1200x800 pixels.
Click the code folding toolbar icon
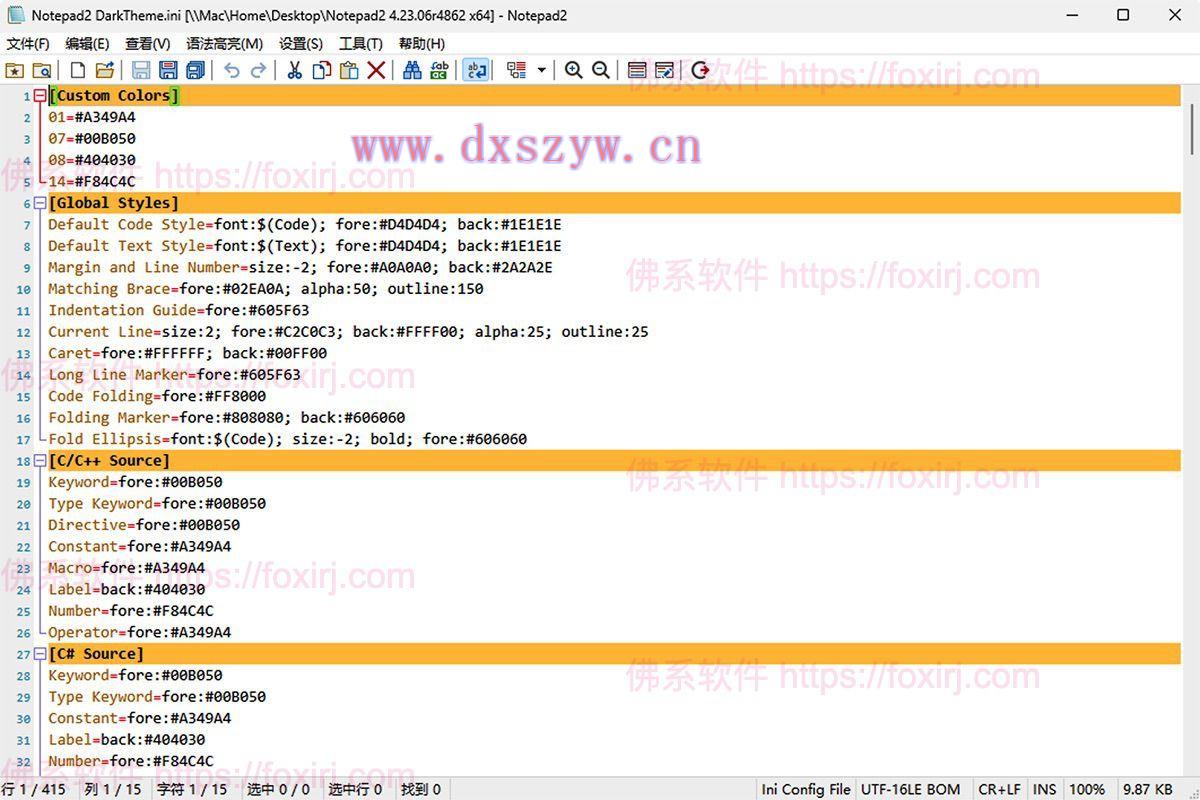tap(516, 70)
